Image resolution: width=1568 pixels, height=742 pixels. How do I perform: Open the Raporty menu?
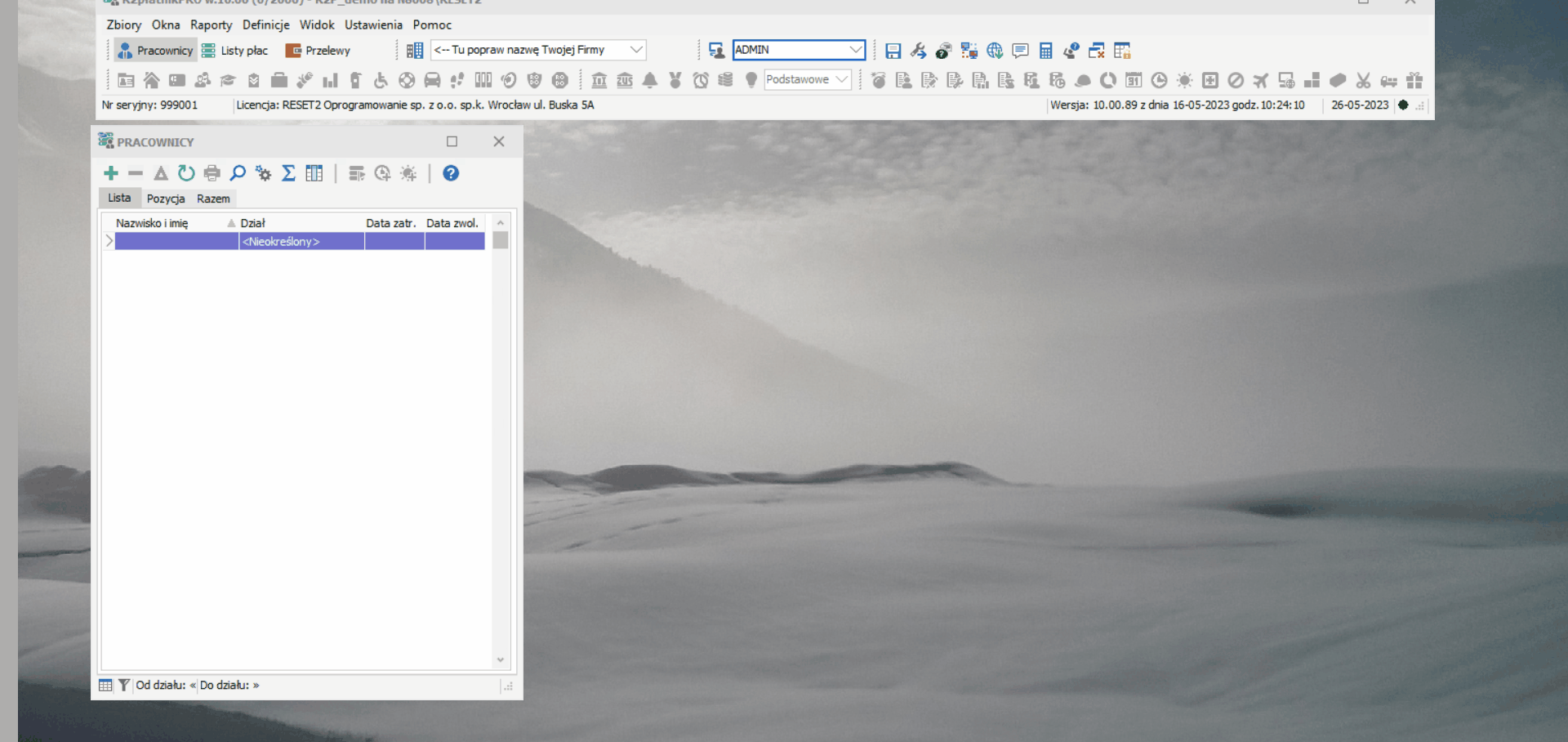pos(211,25)
